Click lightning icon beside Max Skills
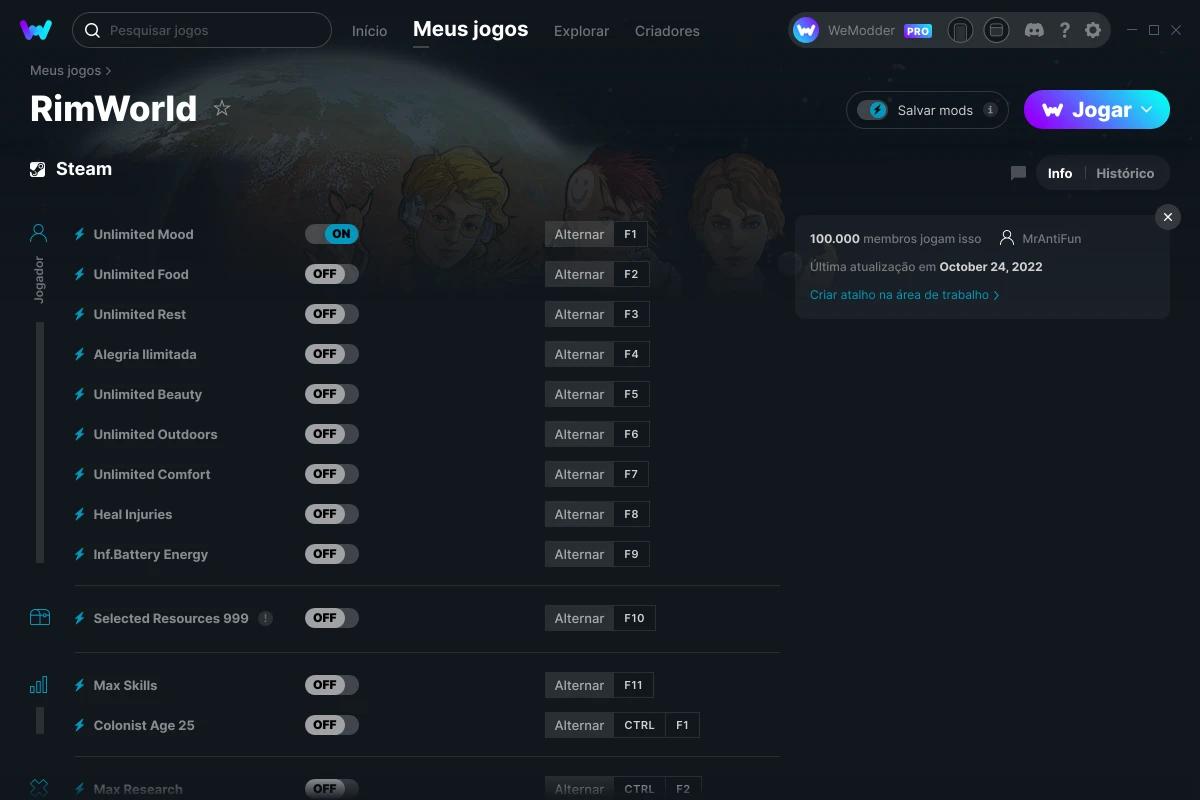This screenshot has height=800, width=1200. (80, 685)
